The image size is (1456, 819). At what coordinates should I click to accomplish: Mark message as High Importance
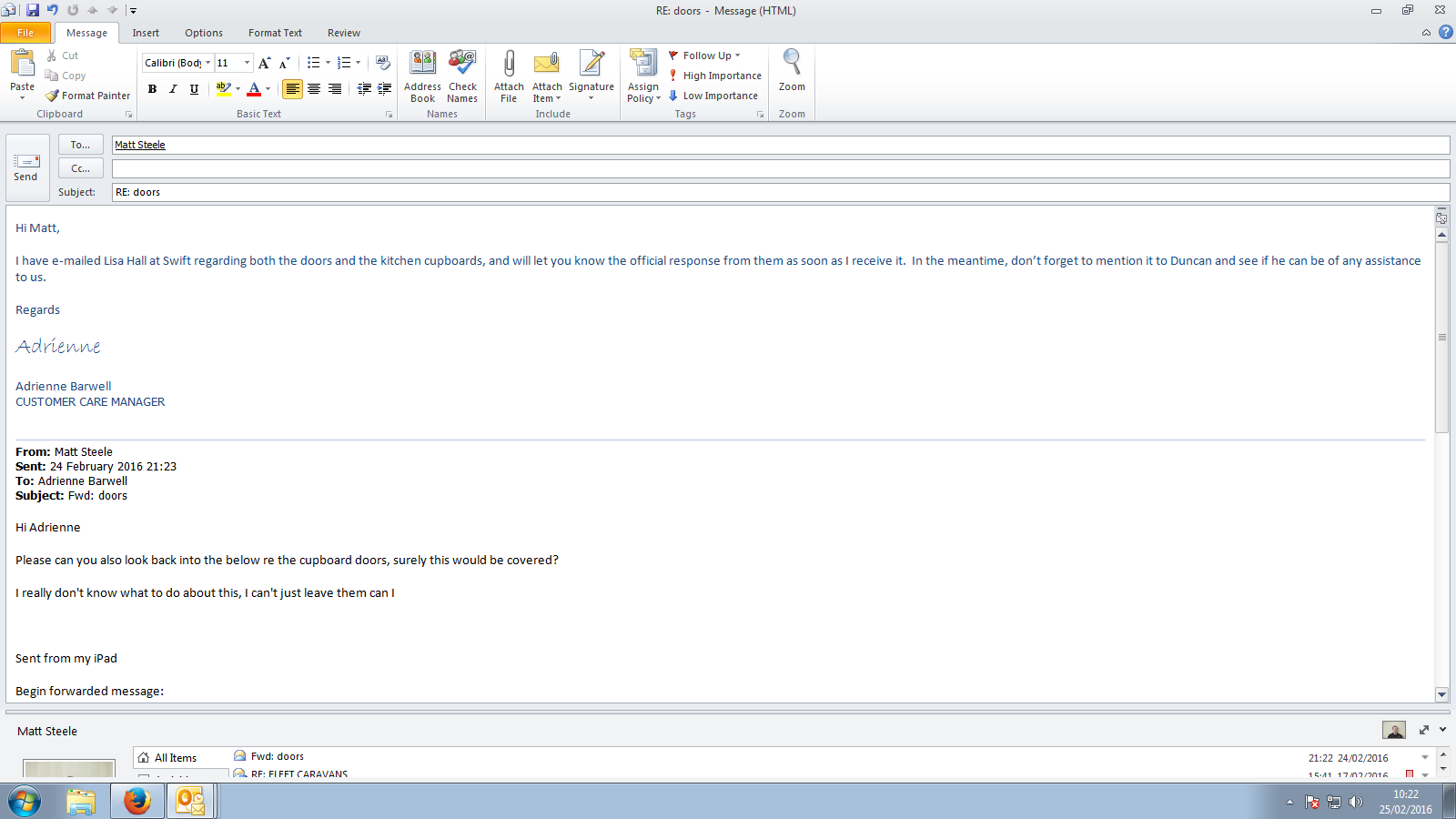[x=715, y=76]
